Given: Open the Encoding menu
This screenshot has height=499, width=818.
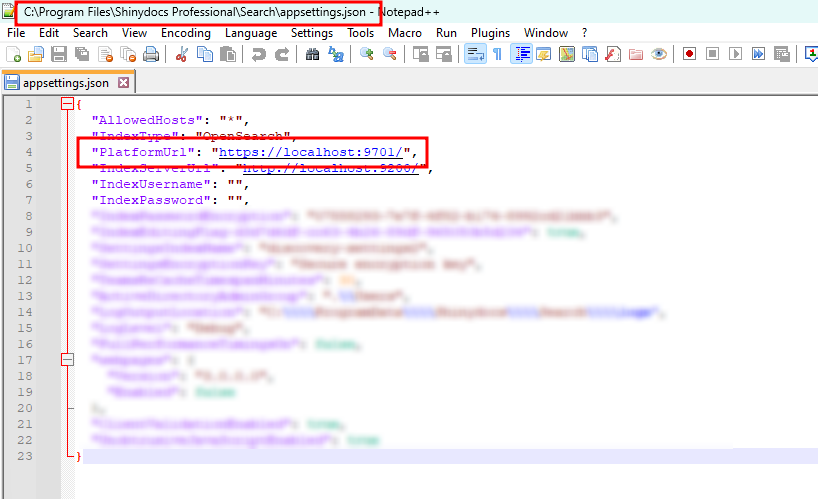Looking at the screenshot, I should point(186,33).
